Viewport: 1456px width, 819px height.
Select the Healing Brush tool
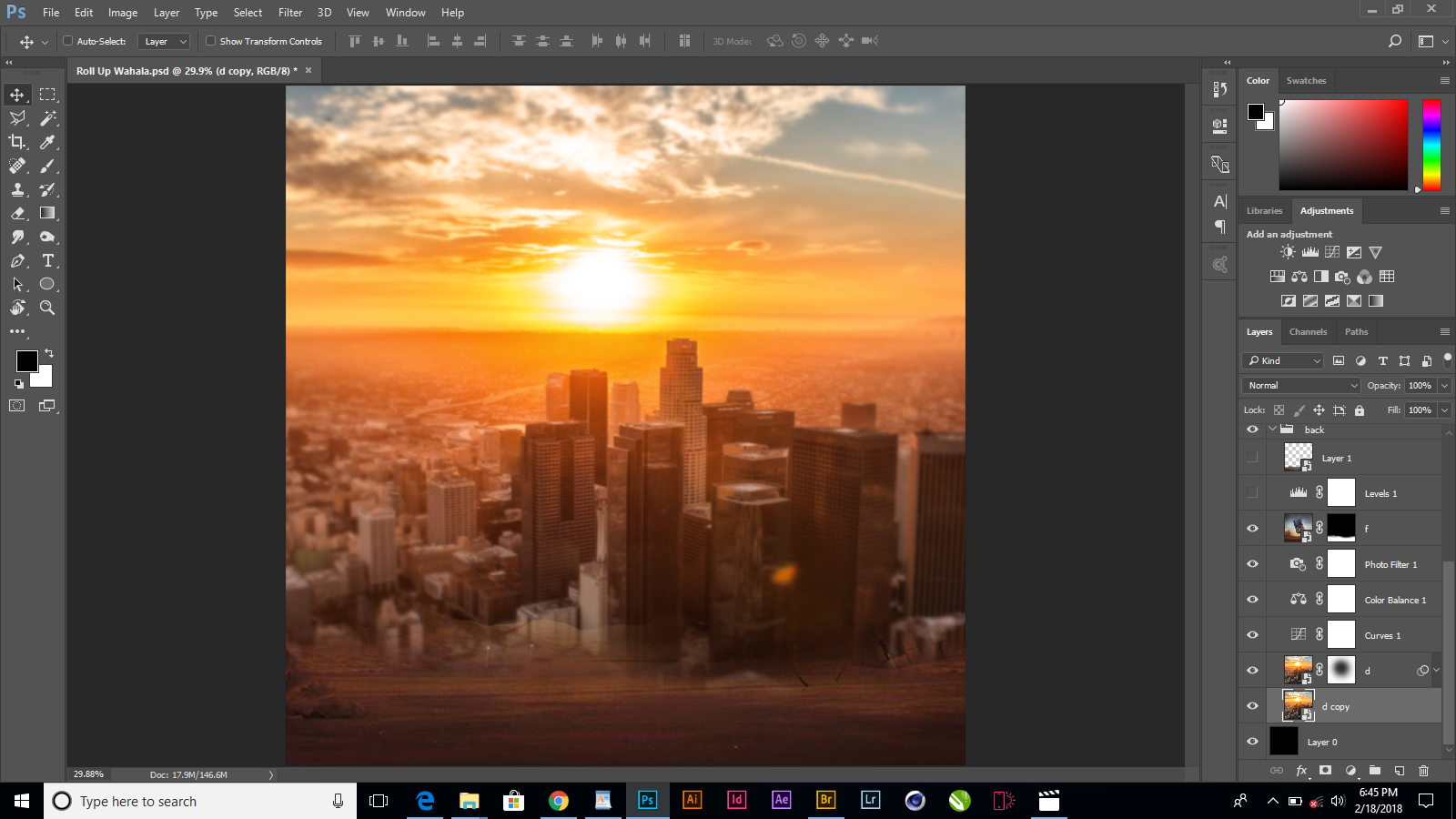click(17, 166)
